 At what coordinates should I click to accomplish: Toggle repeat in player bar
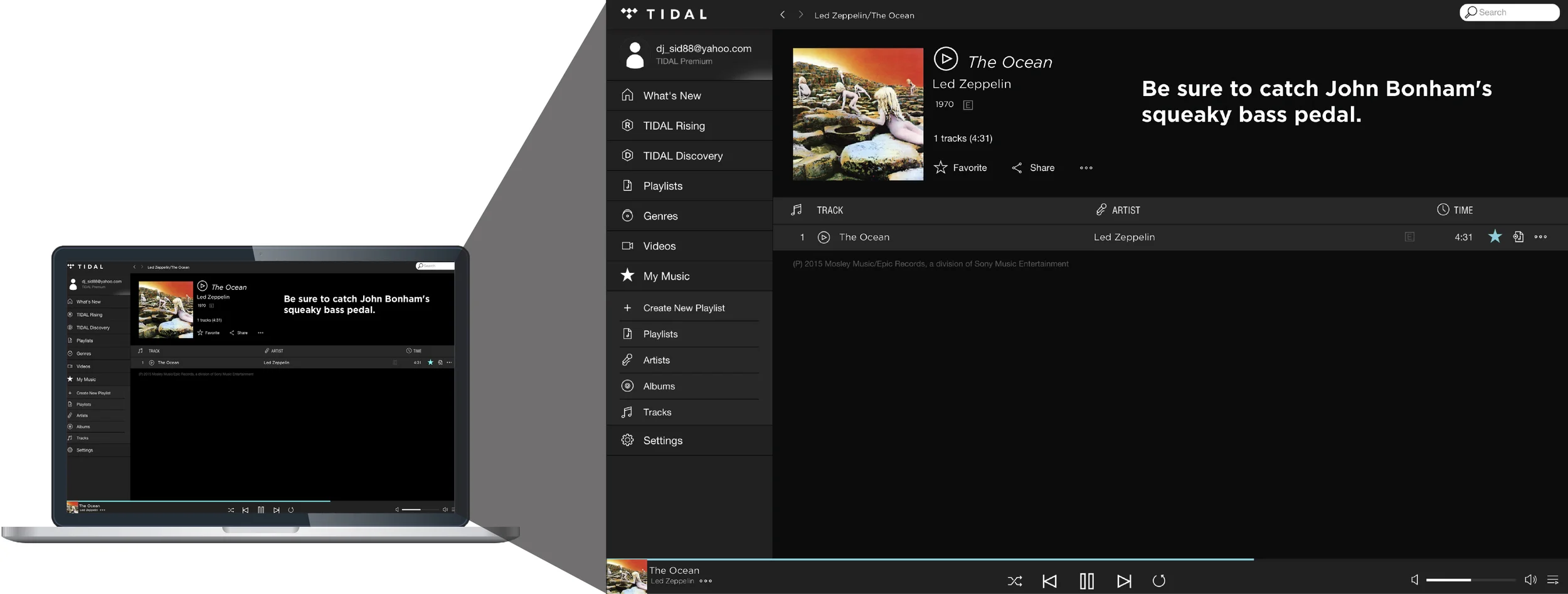[1158, 581]
